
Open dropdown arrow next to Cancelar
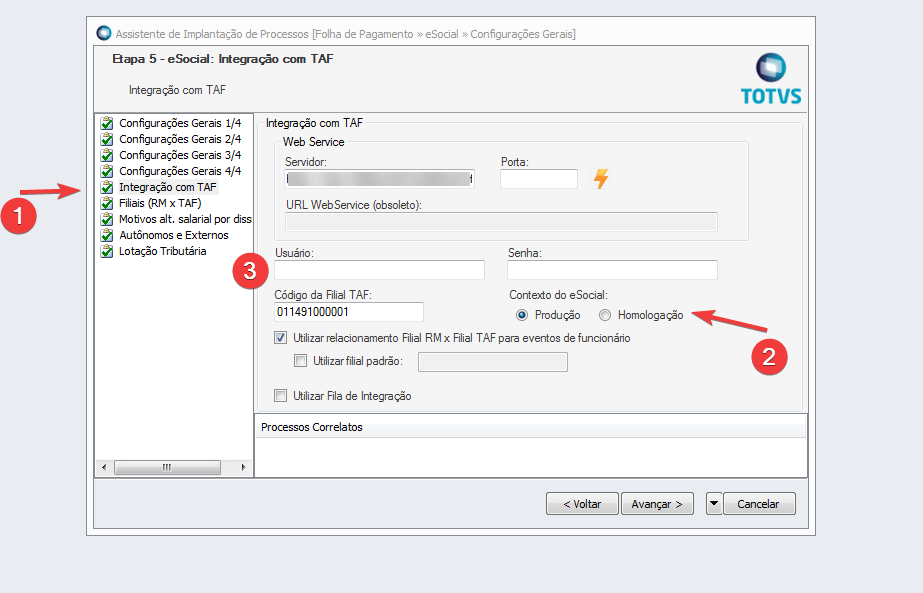[713, 503]
